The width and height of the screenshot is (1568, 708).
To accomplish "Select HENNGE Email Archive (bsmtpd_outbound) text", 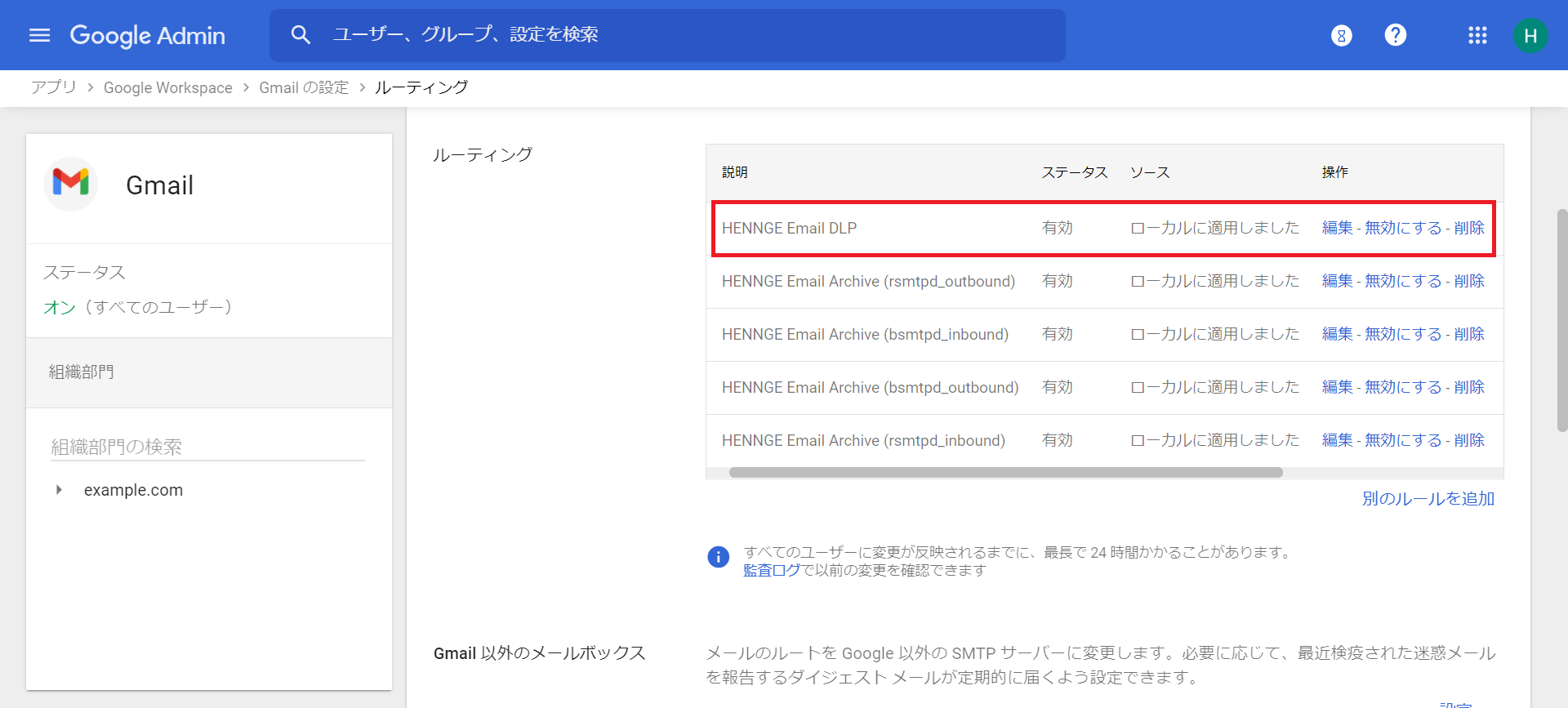I will tap(870, 387).
